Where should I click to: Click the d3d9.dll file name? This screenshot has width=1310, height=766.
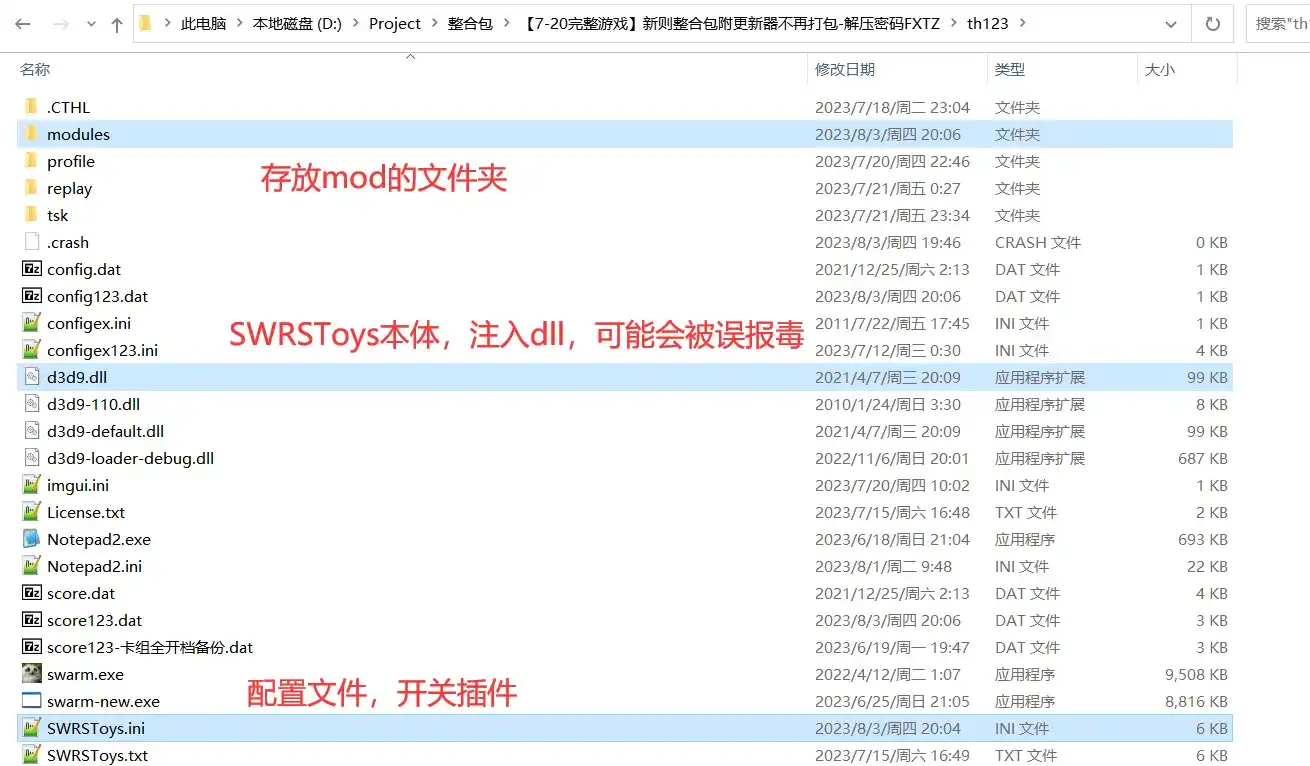77,377
